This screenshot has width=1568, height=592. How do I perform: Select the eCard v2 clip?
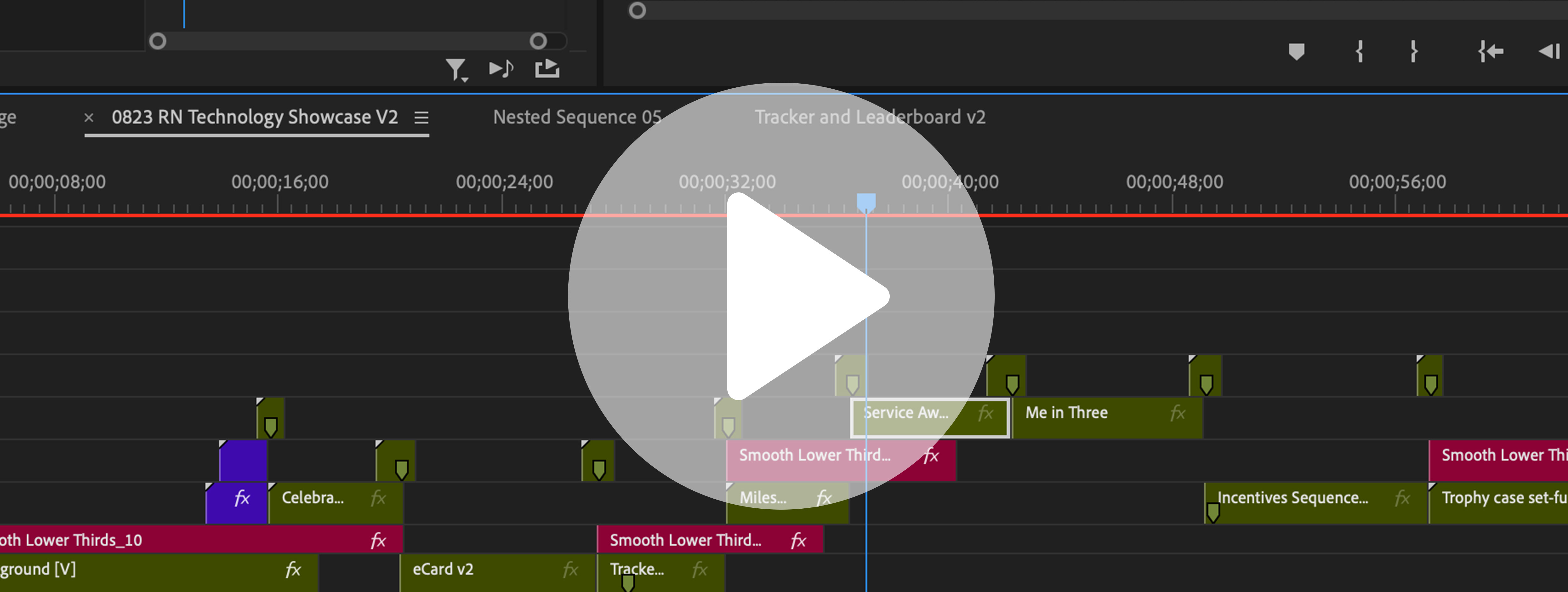497,573
